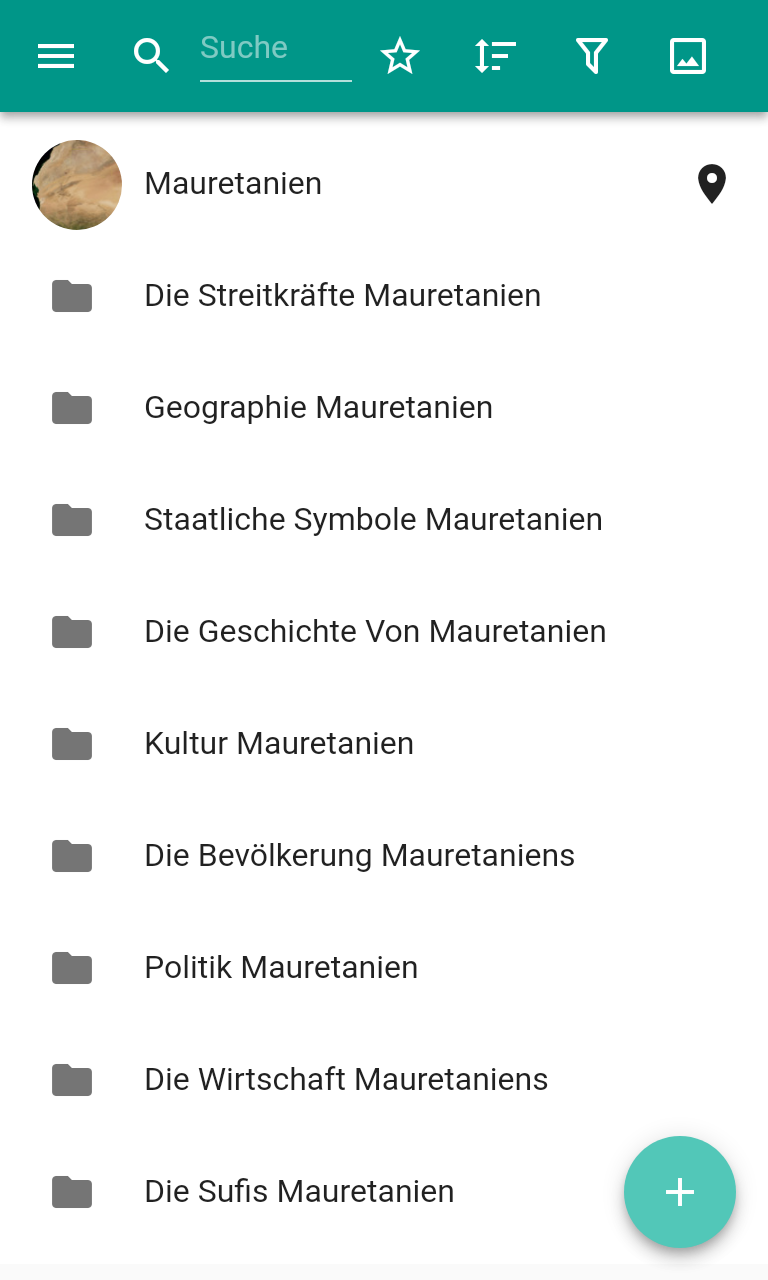Select the Mauretanien header title

coord(233,184)
